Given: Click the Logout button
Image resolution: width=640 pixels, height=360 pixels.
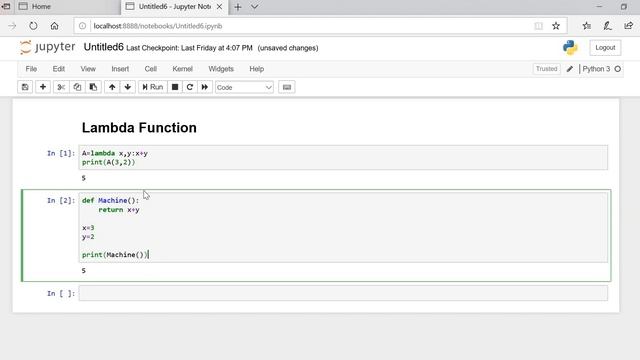Looking at the screenshot, I should click(x=605, y=48).
